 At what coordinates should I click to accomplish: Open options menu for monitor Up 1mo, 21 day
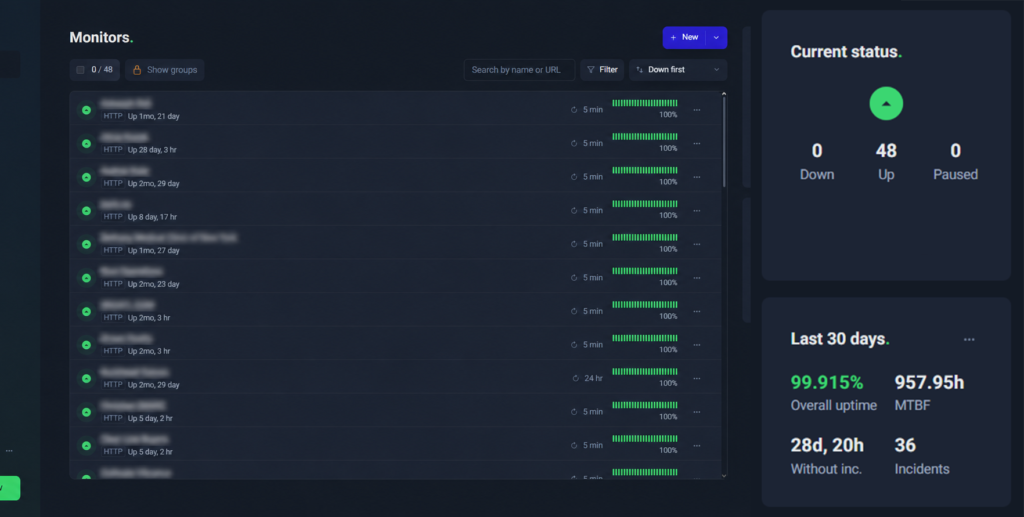click(x=697, y=110)
